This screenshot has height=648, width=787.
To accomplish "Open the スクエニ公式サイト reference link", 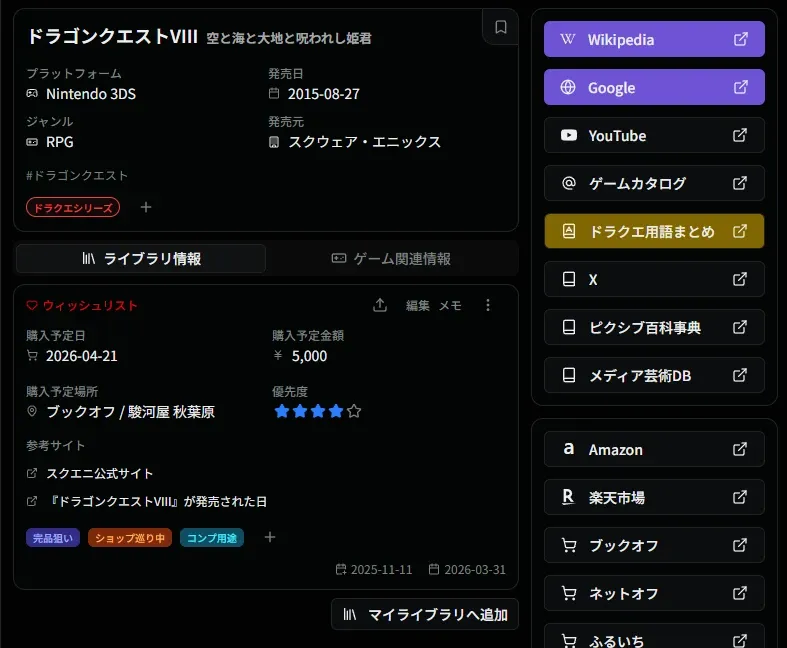I will click(99, 473).
